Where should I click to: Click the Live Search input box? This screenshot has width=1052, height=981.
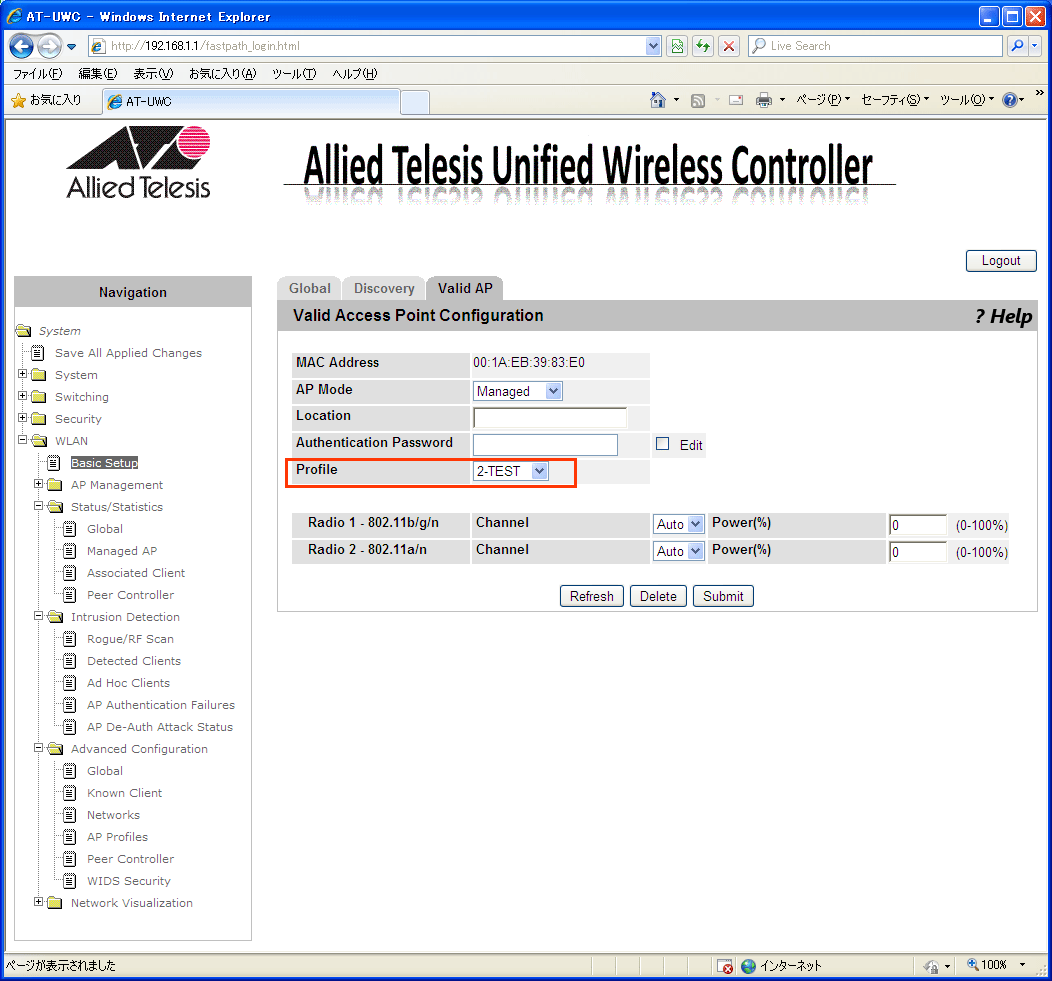tap(876, 46)
